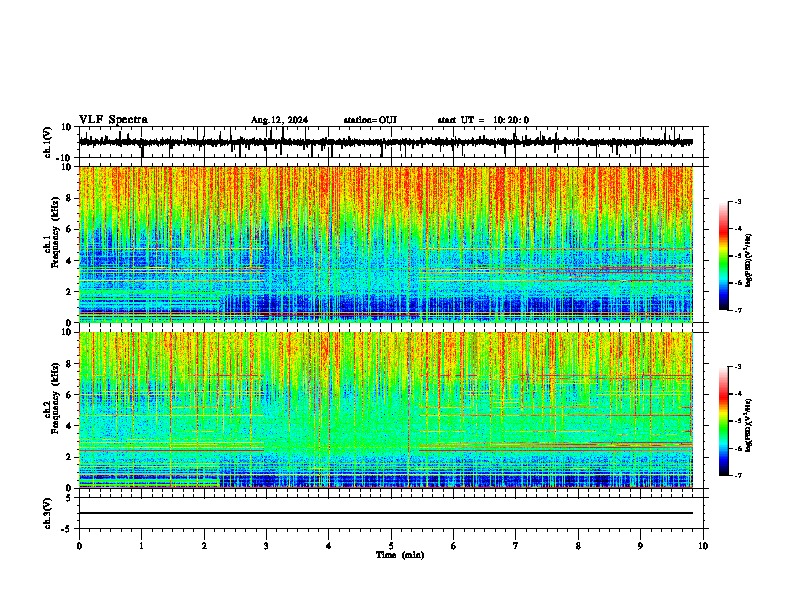Click time axis tick label '8'
Viewport: 792px width, 612px height.
[578, 546]
